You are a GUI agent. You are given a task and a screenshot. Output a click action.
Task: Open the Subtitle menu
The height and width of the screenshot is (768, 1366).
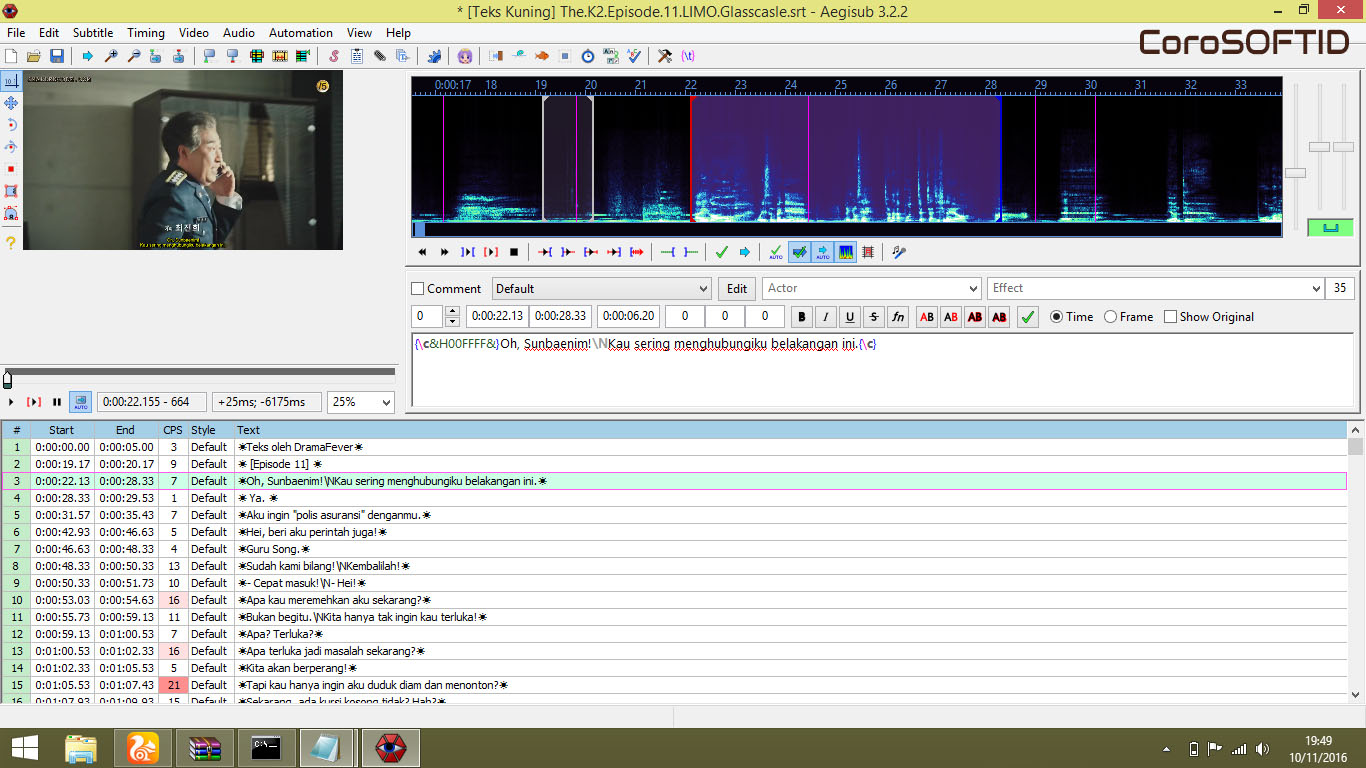[93, 33]
